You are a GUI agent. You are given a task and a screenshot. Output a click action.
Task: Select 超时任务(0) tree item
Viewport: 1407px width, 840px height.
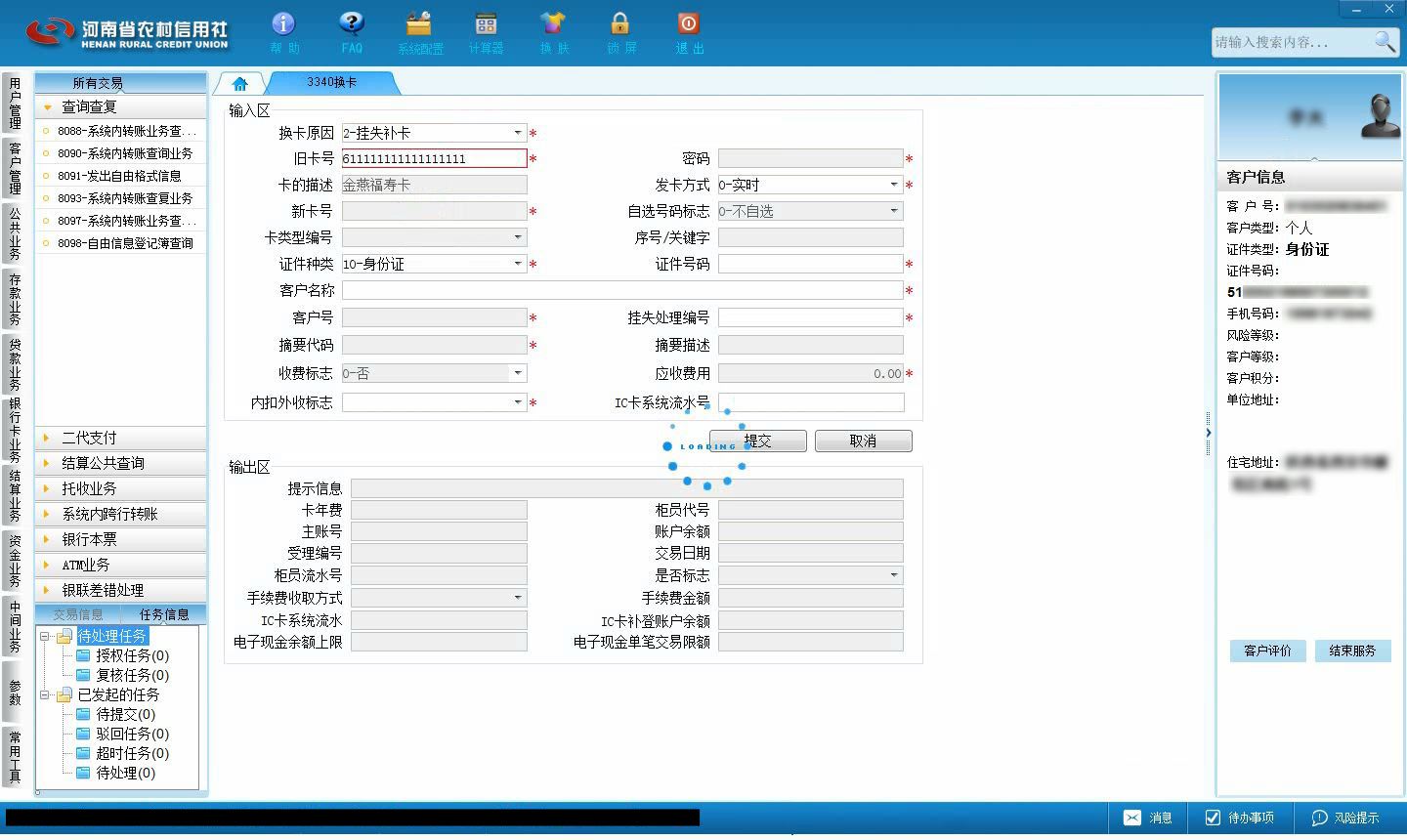[x=132, y=753]
